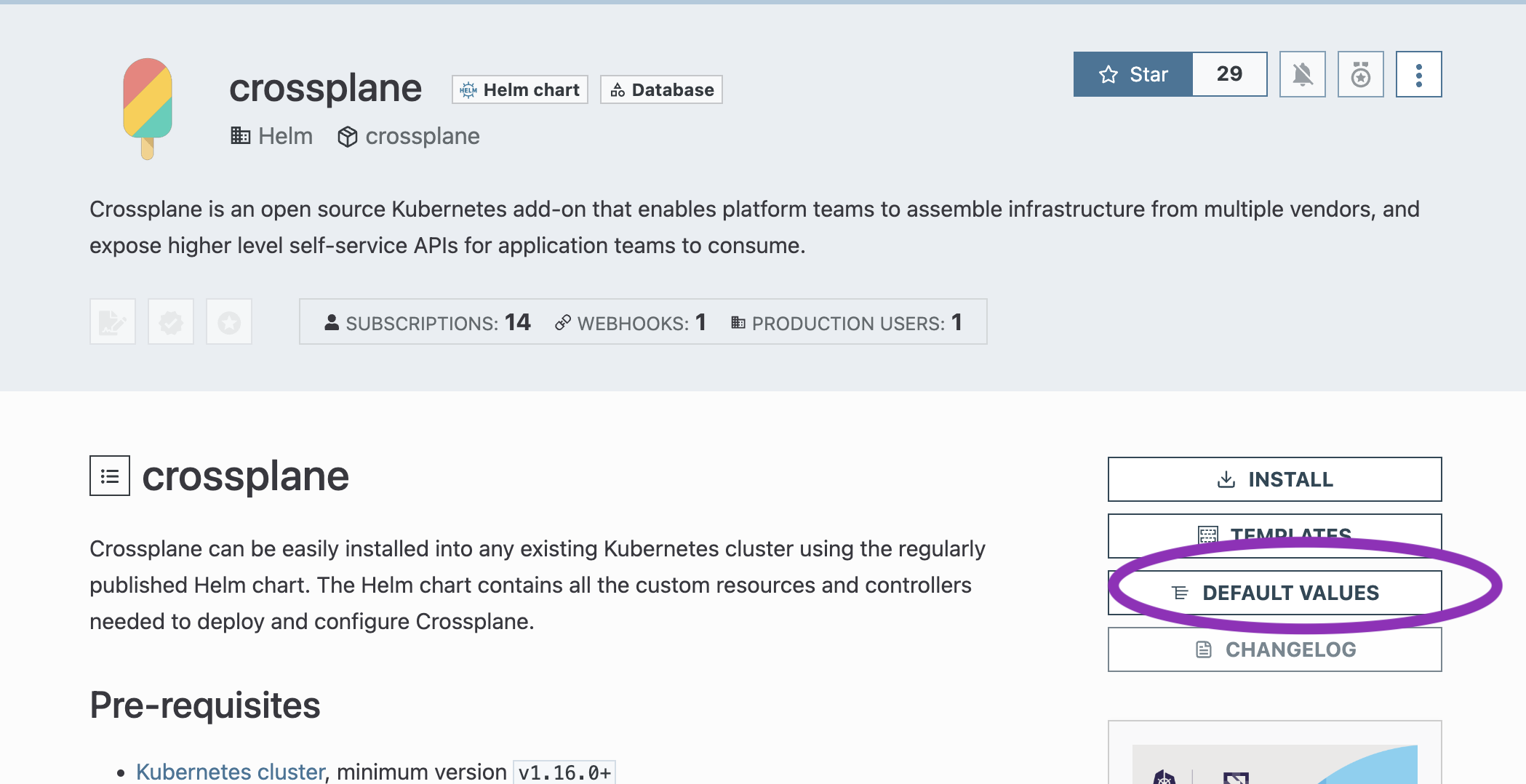
Task: Star the crossplane package
Action: 1133,74
